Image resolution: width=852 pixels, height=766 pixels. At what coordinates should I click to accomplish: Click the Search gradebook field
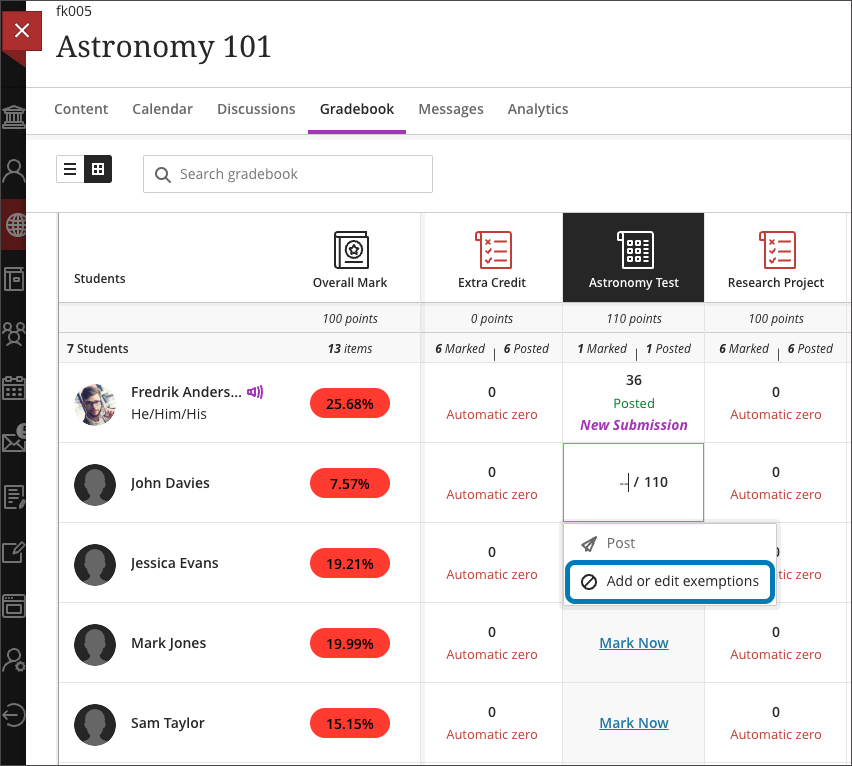300,174
